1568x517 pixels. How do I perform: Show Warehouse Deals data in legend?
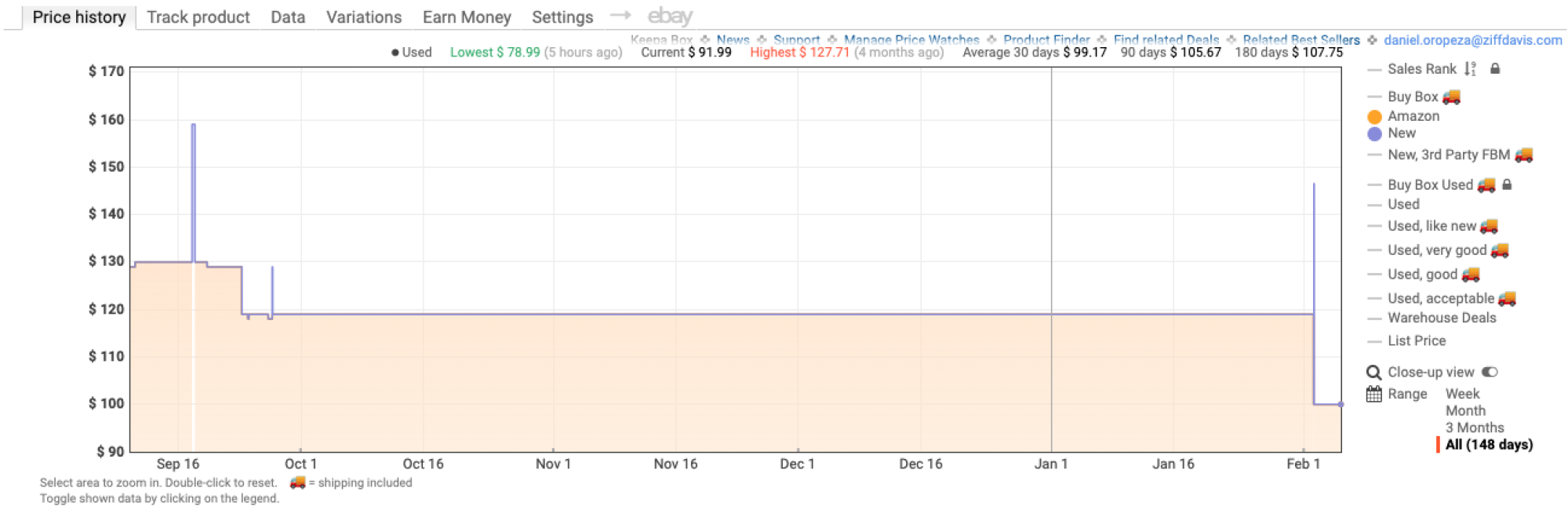click(x=1441, y=318)
